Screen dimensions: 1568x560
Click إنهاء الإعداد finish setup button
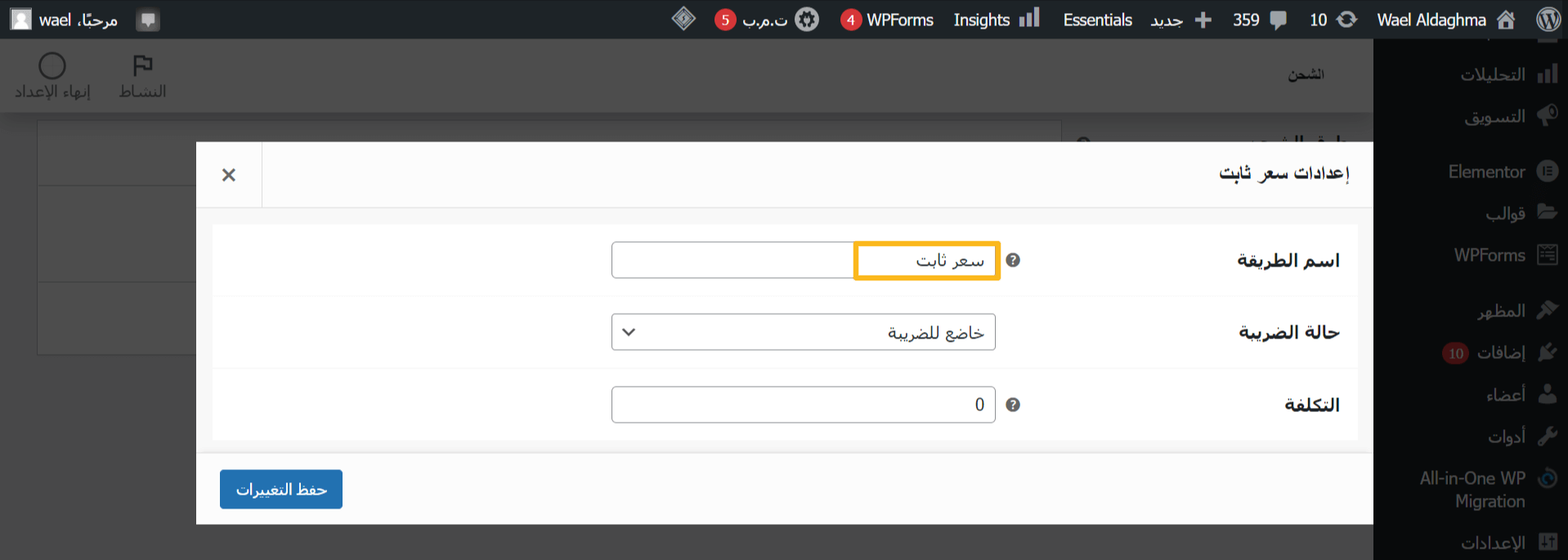pyautogui.click(x=52, y=76)
